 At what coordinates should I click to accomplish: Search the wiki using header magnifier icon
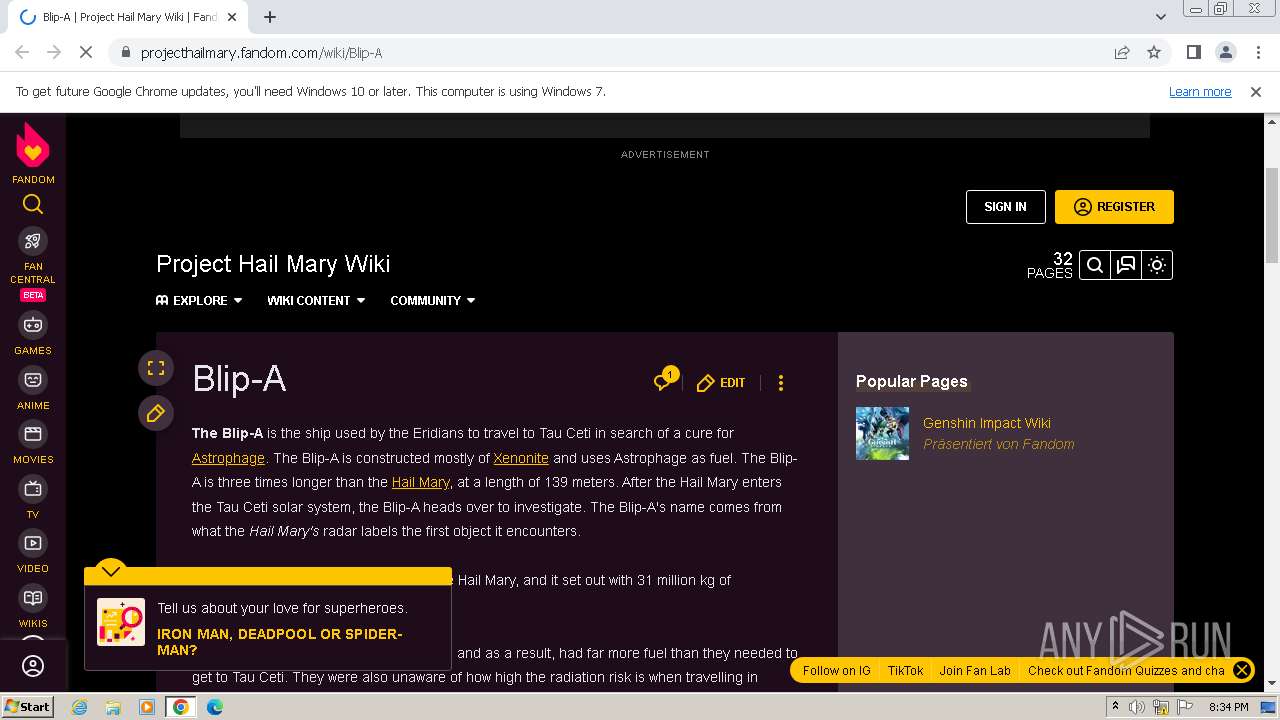click(1095, 265)
